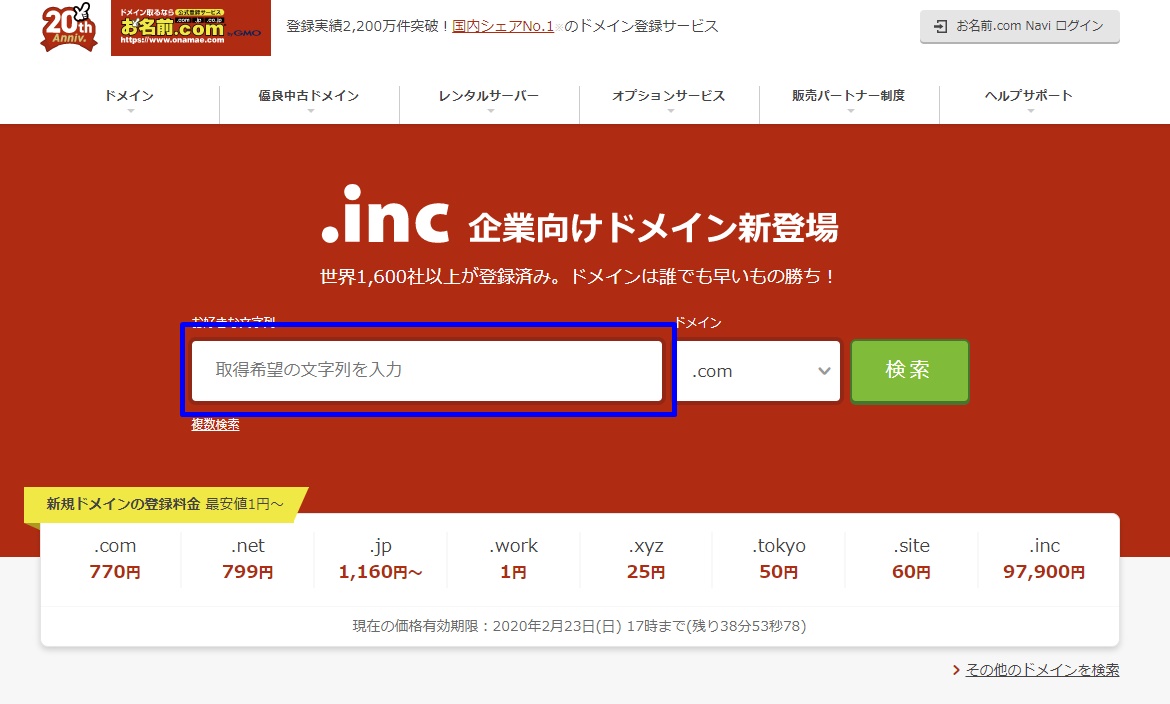Screen dimensions: 1170x704
Task: Open お名前.com Navi ログイン button
Action: coord(1019,26)
